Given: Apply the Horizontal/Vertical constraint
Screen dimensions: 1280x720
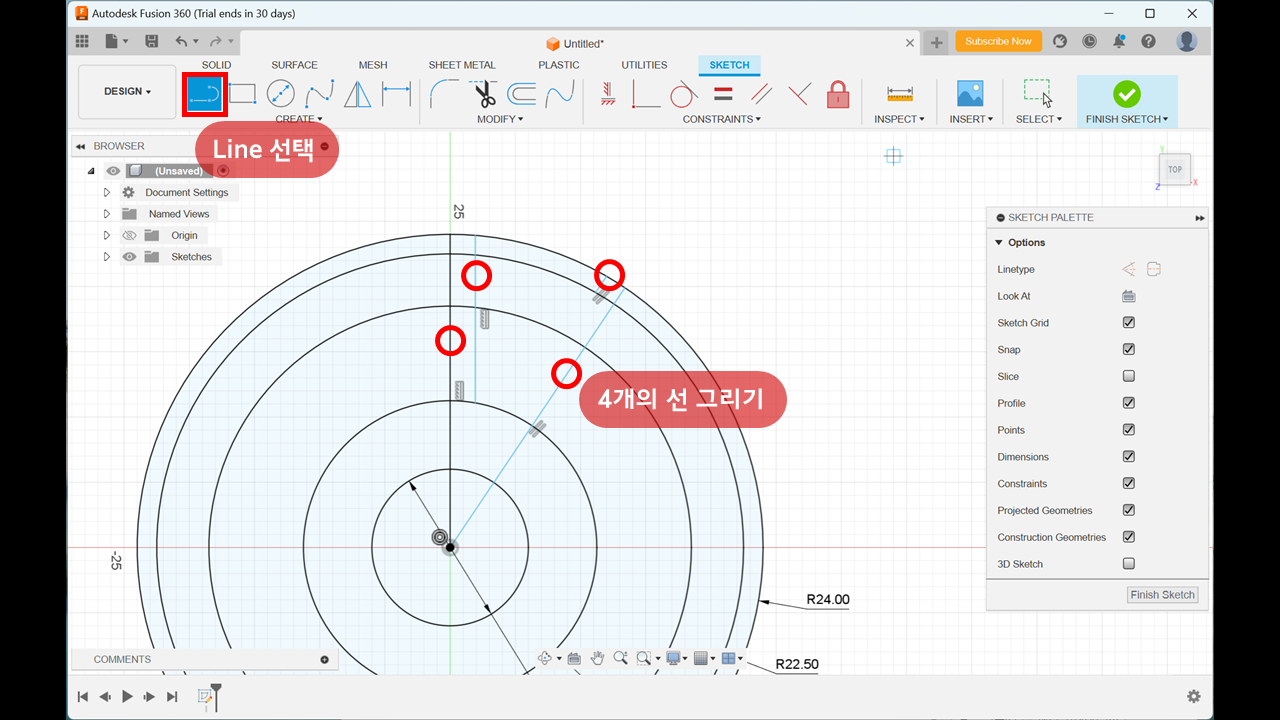Looking at the screenshot, I should (607, 94).
